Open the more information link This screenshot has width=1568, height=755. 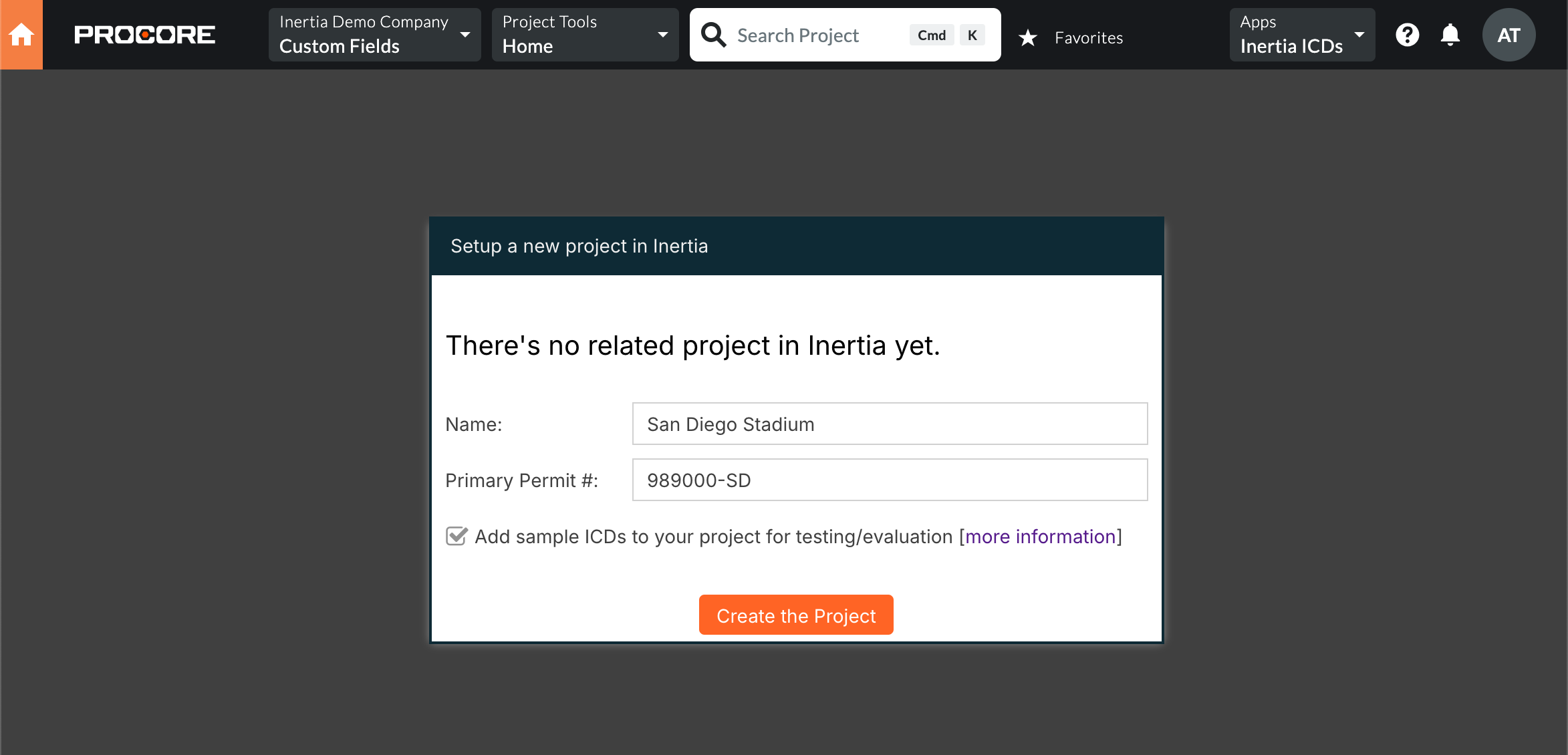tap(1041, 537)
